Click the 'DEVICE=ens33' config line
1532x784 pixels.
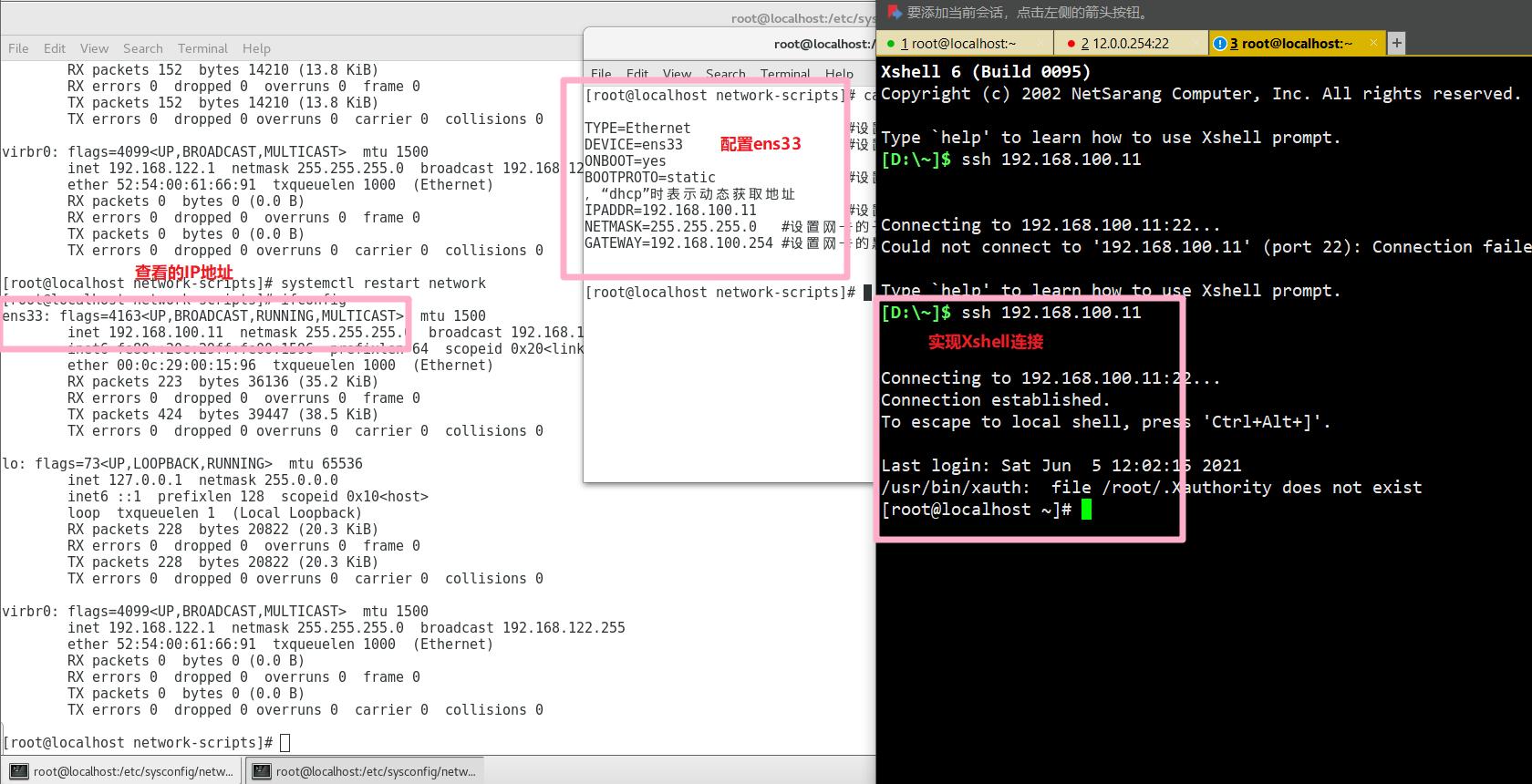coord(634,144)
